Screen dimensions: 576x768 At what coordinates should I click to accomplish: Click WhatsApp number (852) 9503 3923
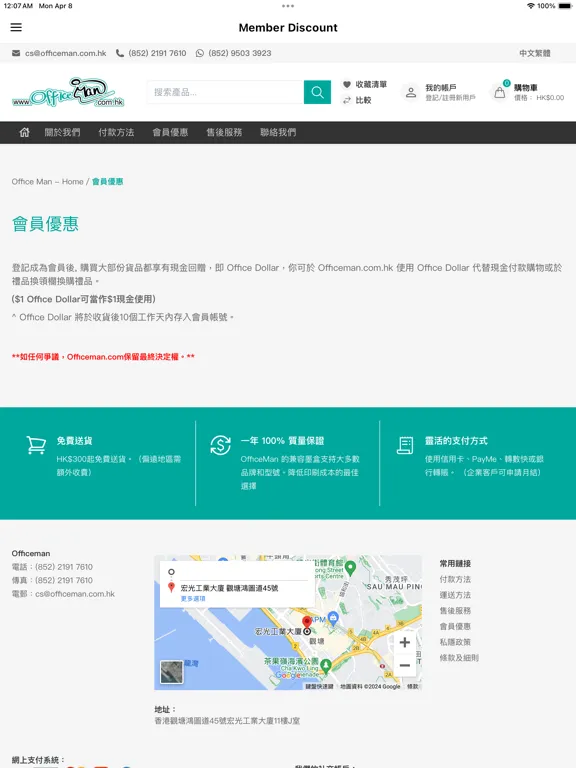(x=240, y=53)
